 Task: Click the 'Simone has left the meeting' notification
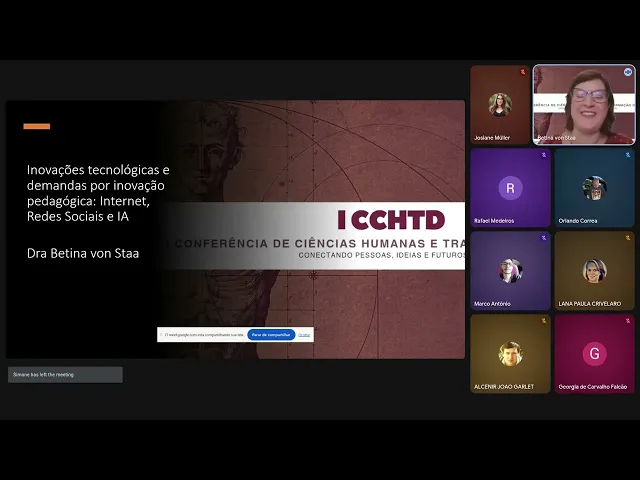tap(65, 375)
